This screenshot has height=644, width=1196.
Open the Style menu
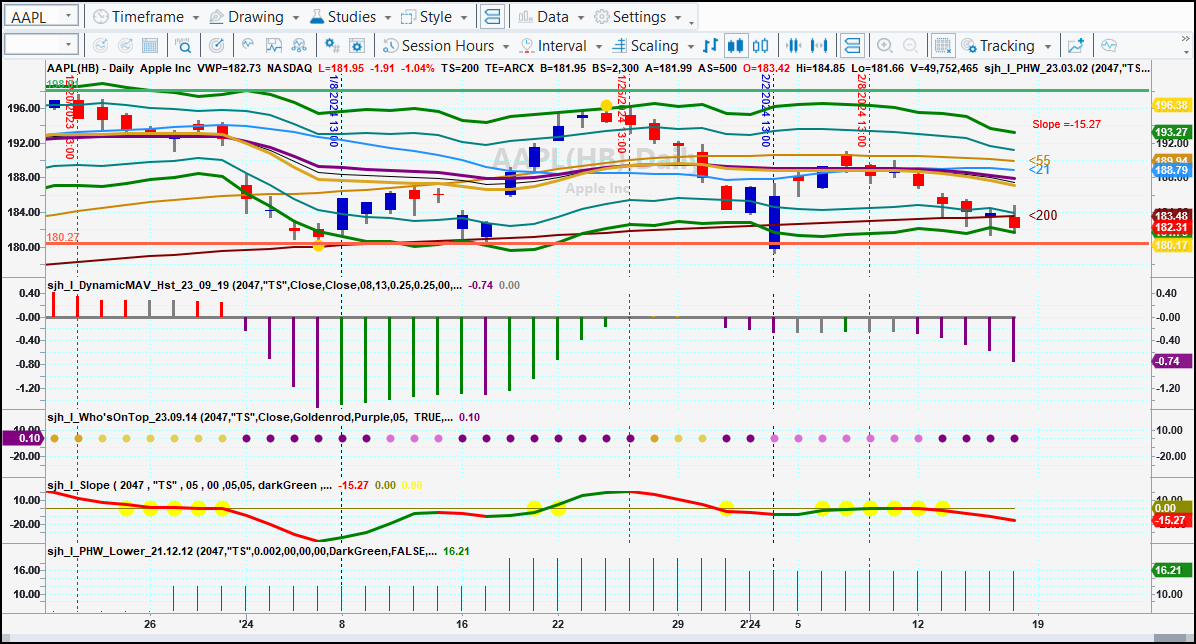[x=433, y=17]
